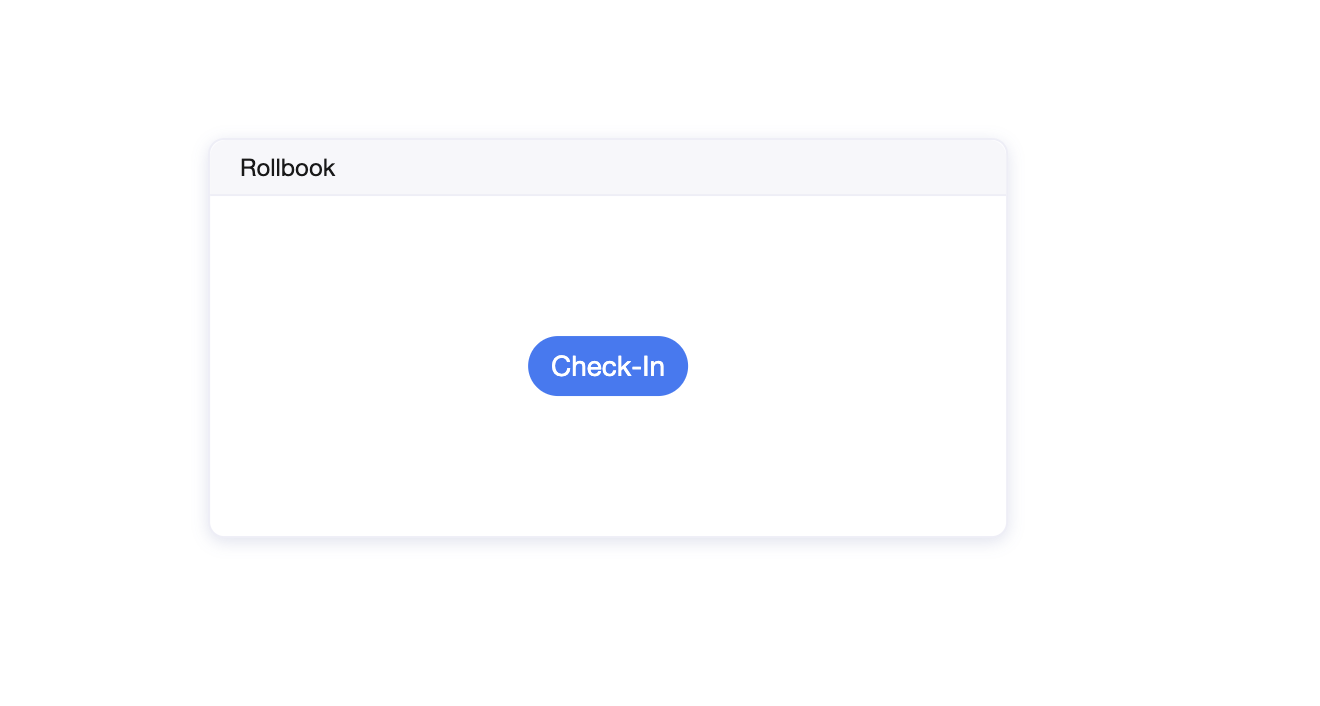Click the blue Check-In button
1320x706 pixels.
pyautogui.click(x=608, y=366)
